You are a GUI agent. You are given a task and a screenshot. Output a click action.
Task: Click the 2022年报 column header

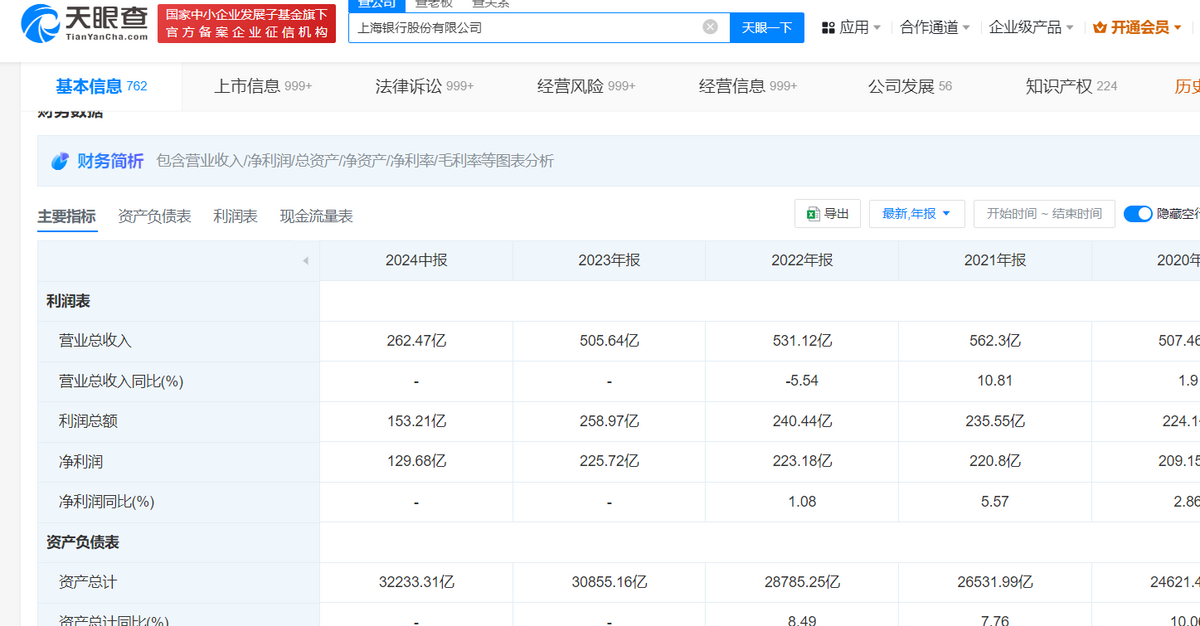[x=802, y=261]
